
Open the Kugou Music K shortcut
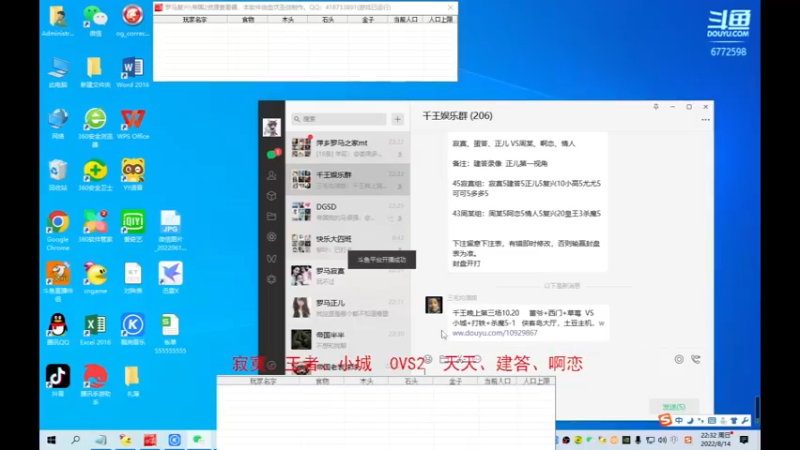[x=133, y=329]
